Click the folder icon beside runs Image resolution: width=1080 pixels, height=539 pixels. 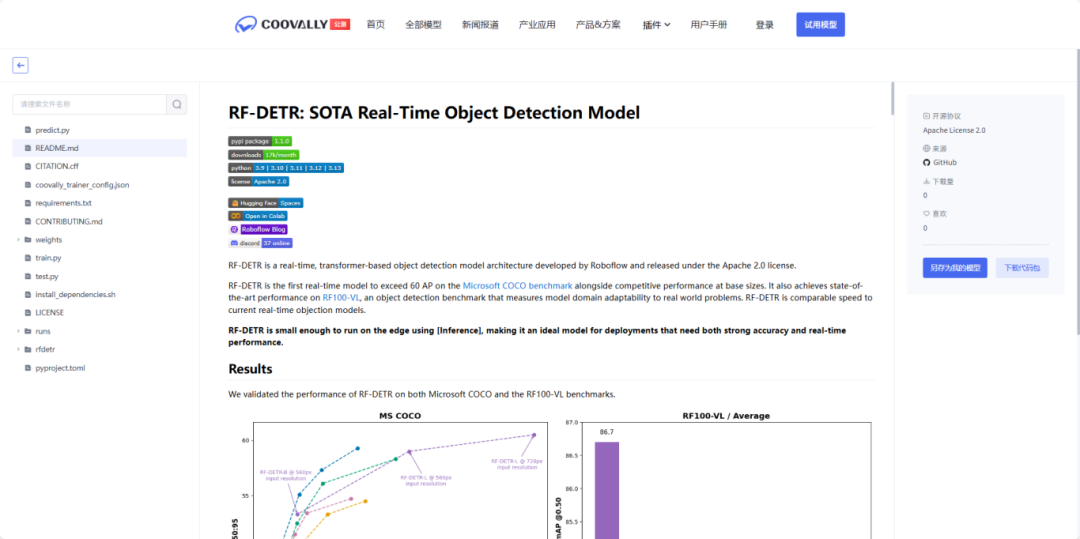[28, 331]
